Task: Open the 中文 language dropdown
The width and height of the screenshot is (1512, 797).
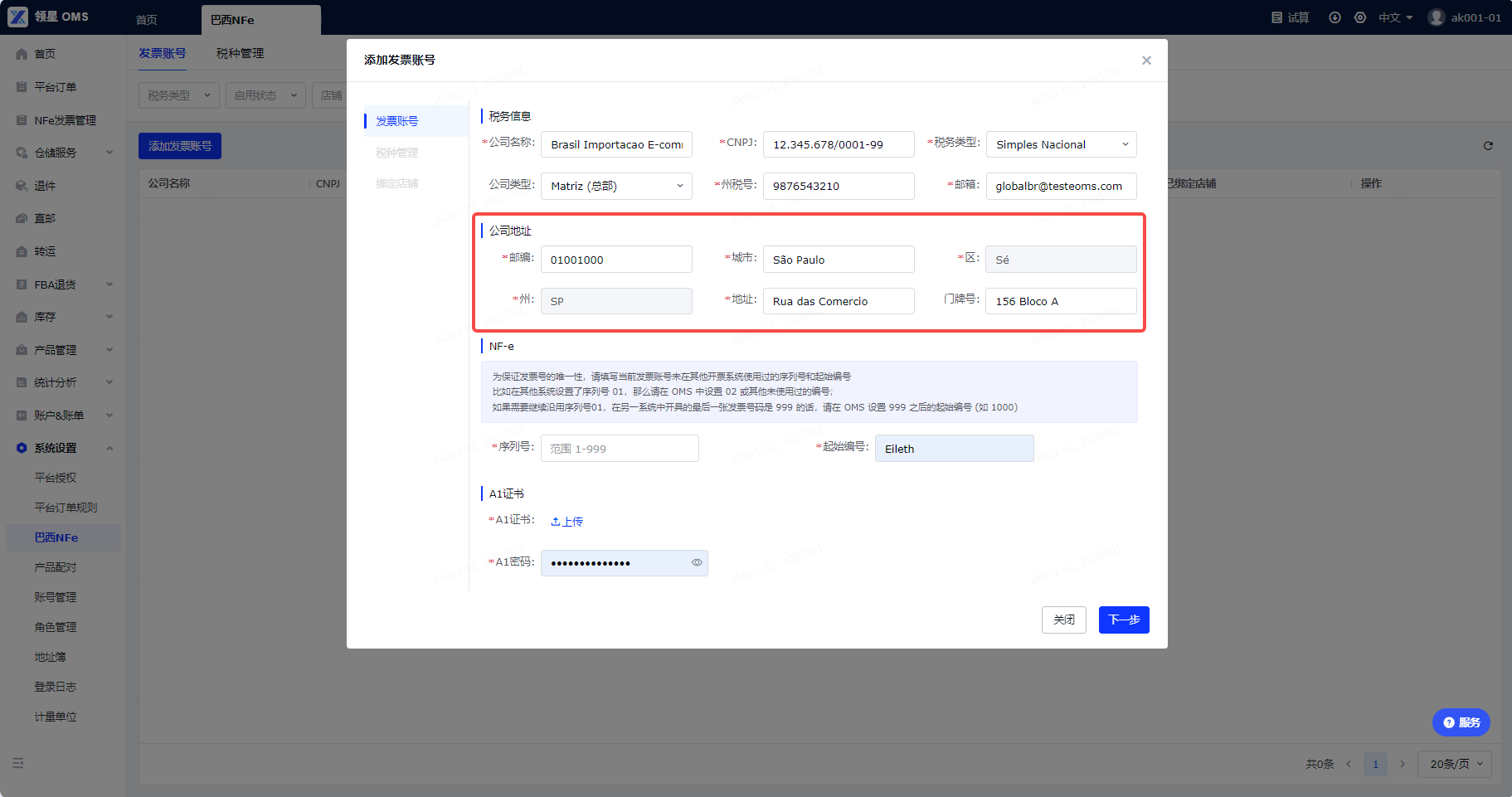Action: tap(1395, 17)
